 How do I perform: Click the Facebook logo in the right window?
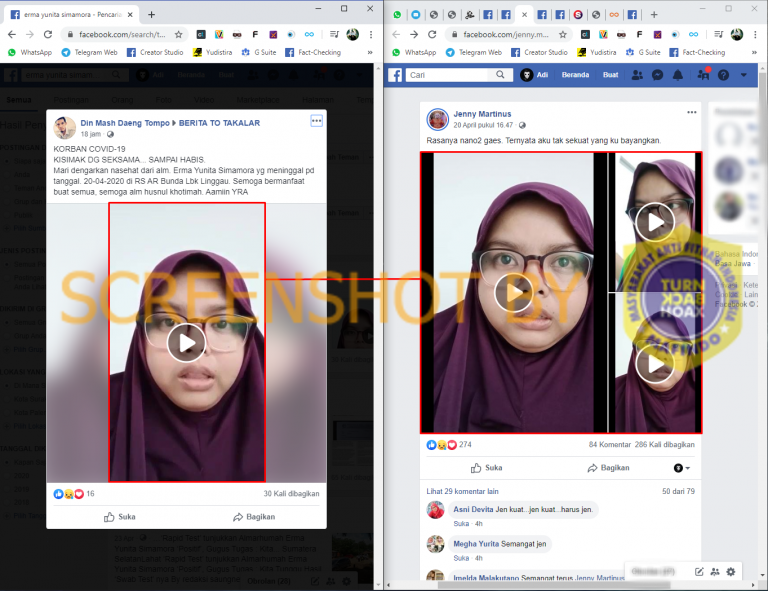click(x=395, y=75)
